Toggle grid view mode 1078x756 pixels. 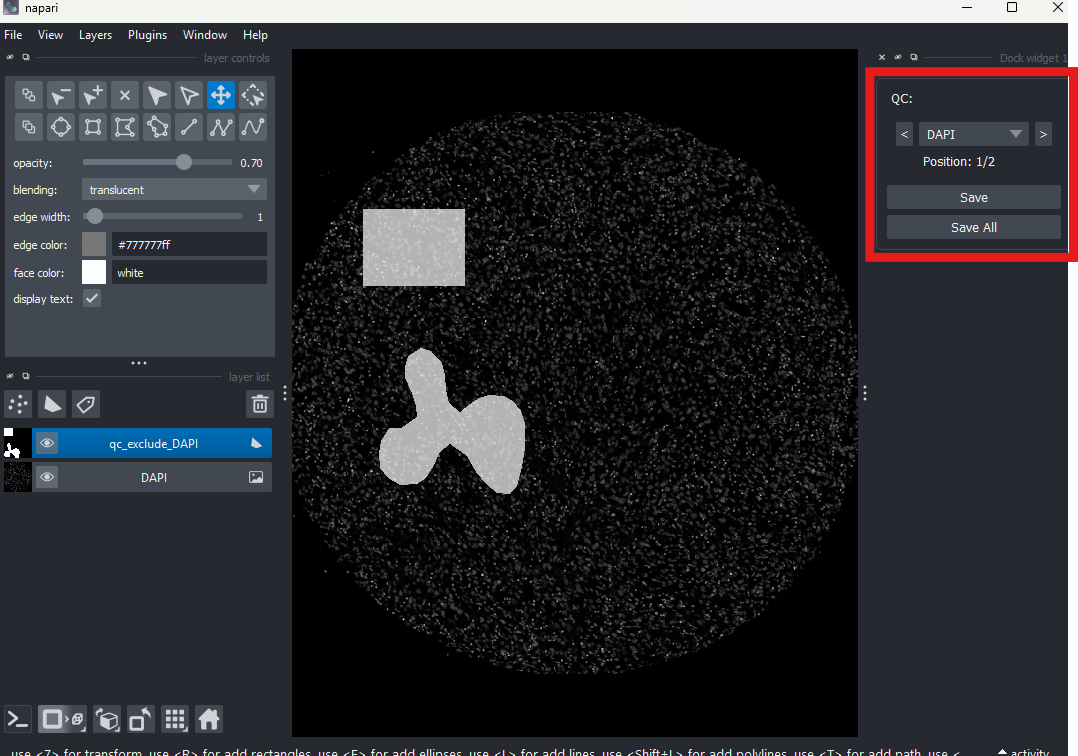174,719
